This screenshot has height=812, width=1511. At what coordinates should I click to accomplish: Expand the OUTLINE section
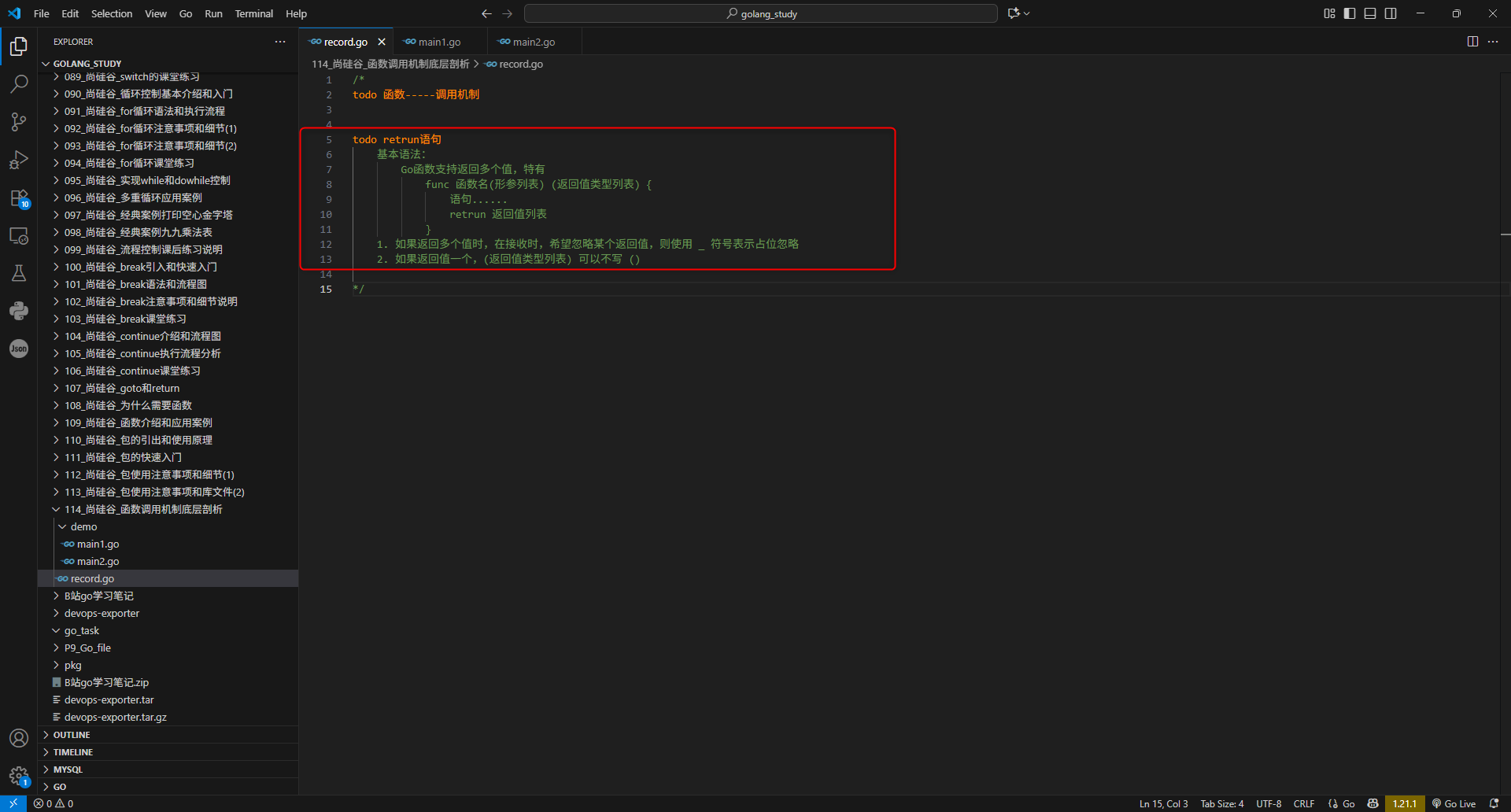tap(168, 735)
